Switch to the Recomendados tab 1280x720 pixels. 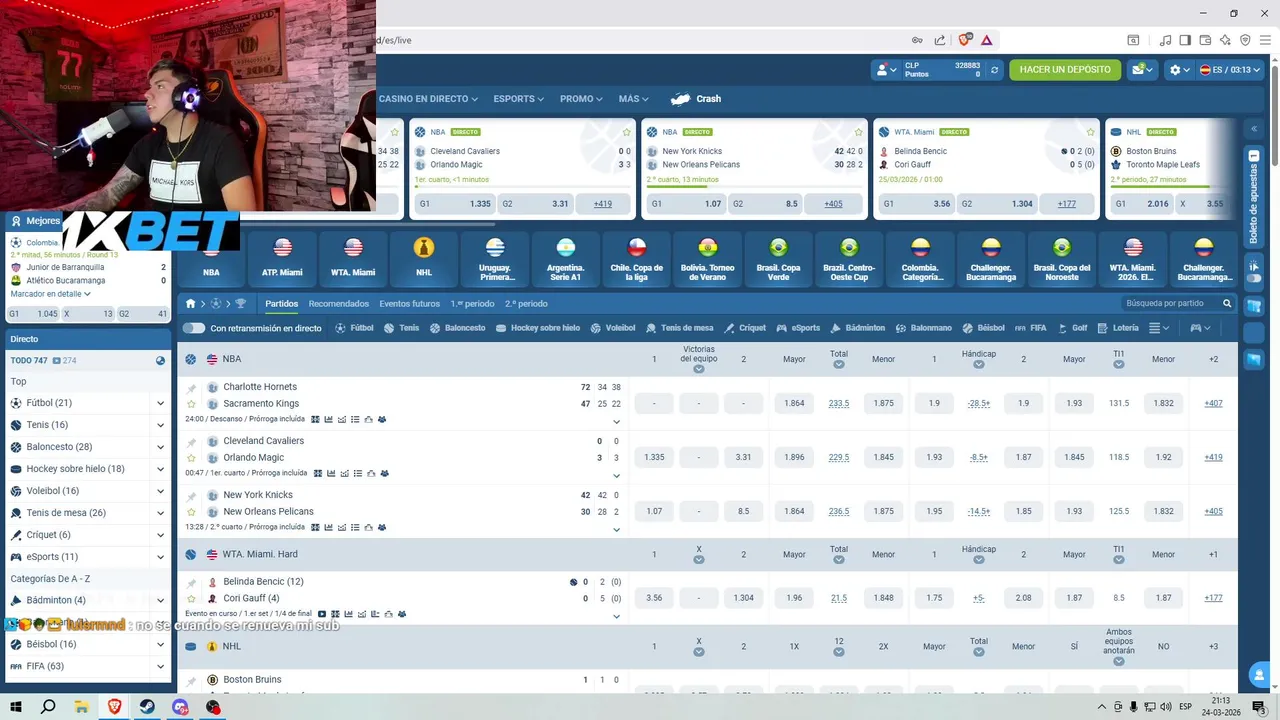(x=339, y=303)
